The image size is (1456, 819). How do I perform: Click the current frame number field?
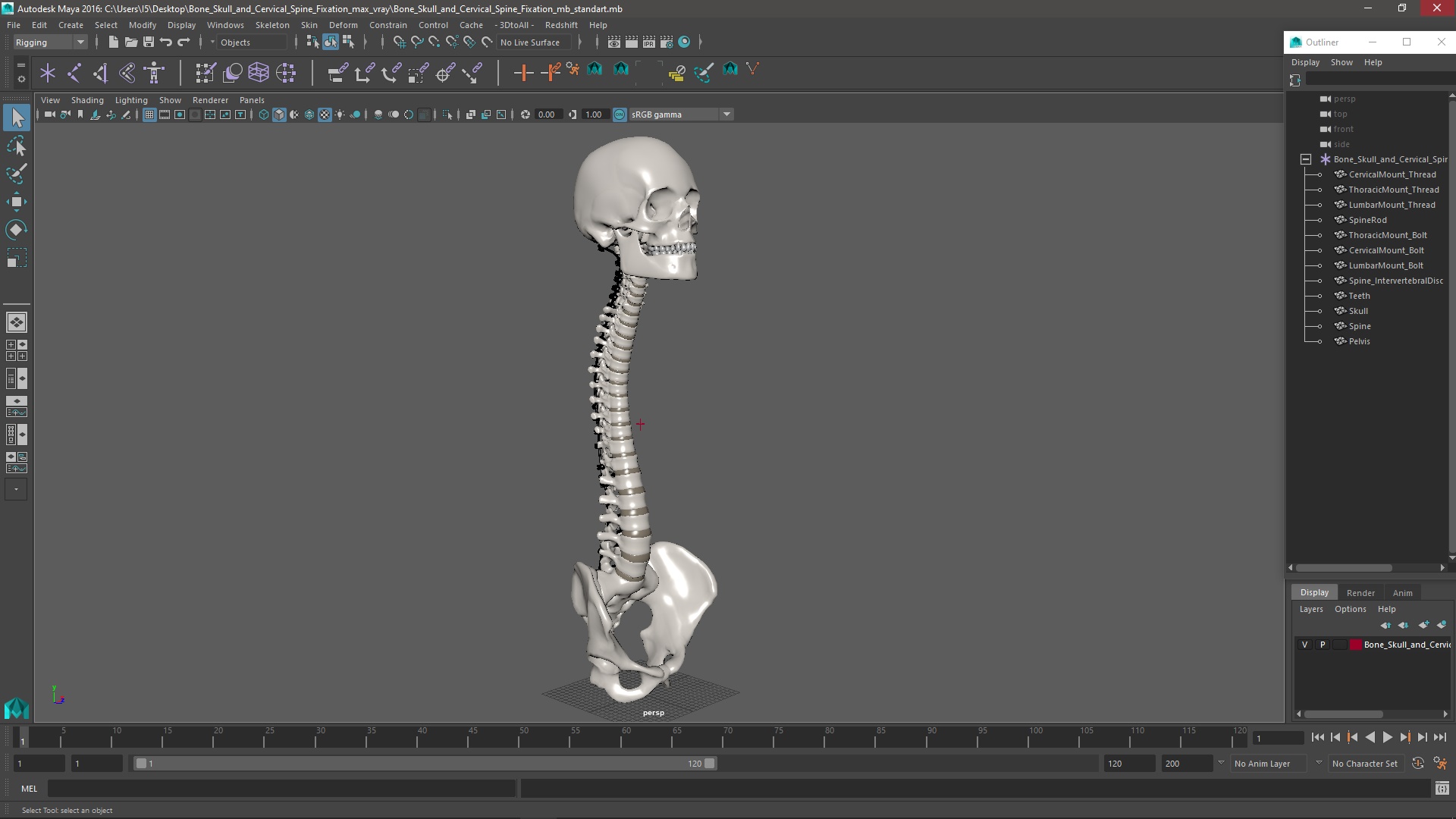pos(1278,738)
